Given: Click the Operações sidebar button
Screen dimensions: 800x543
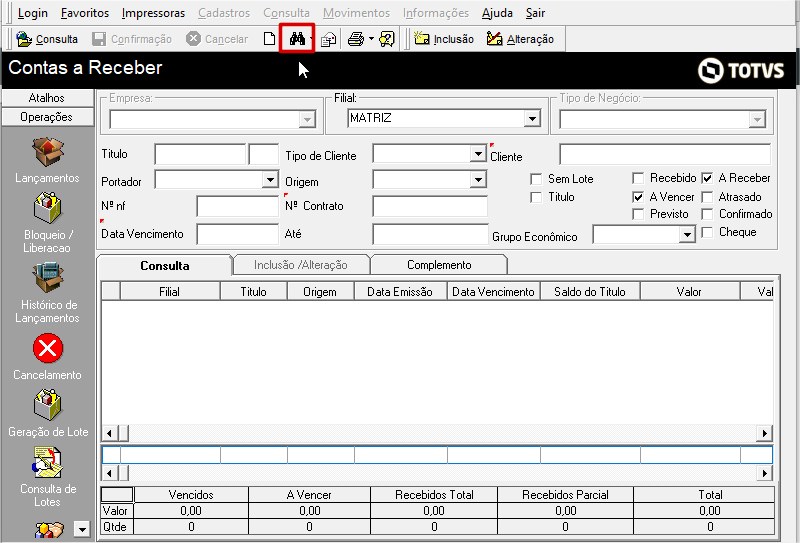Looking at the screenshot, I should 47,117.
